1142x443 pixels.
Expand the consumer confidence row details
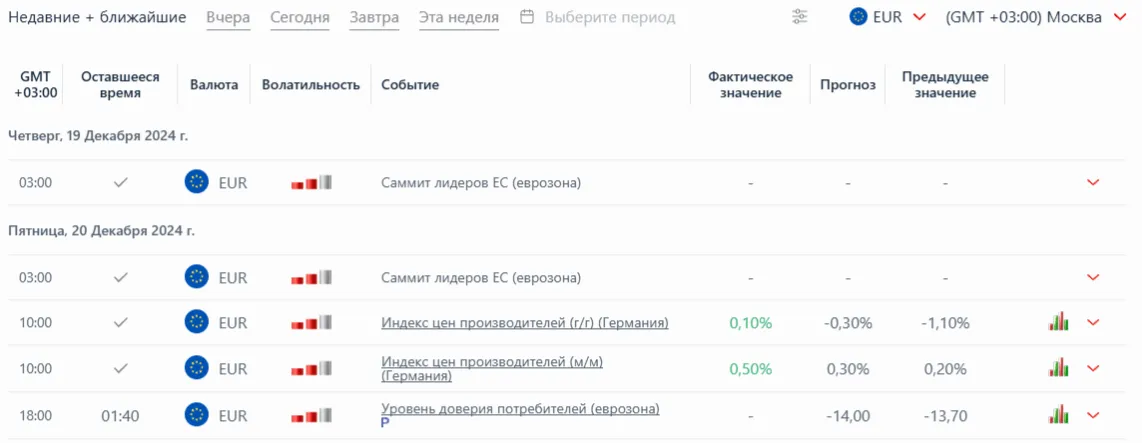(1093, 414)
